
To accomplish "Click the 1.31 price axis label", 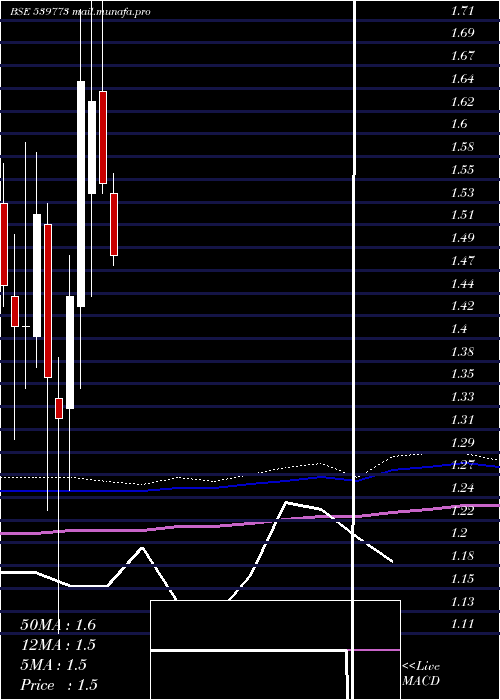I will pos(462,420).
